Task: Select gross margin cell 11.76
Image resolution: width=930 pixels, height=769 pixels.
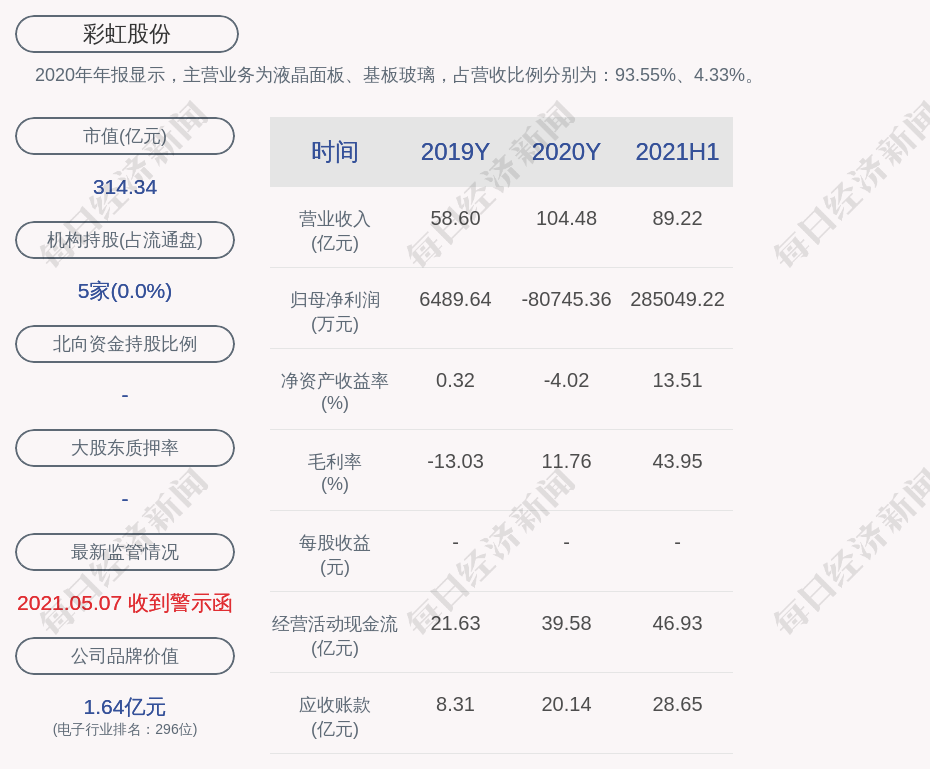Action: pos(566,461)
